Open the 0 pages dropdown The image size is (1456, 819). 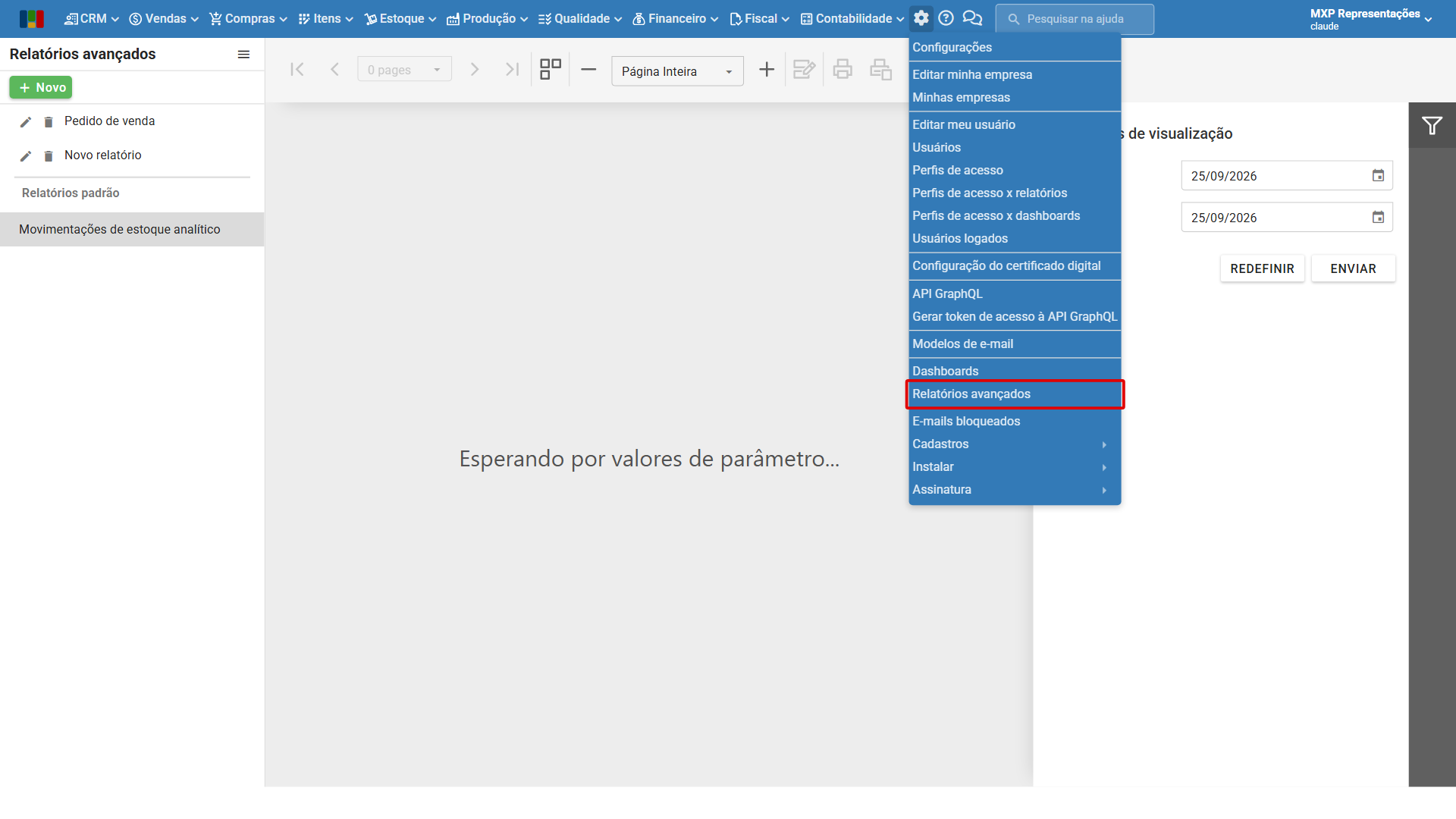404,70
